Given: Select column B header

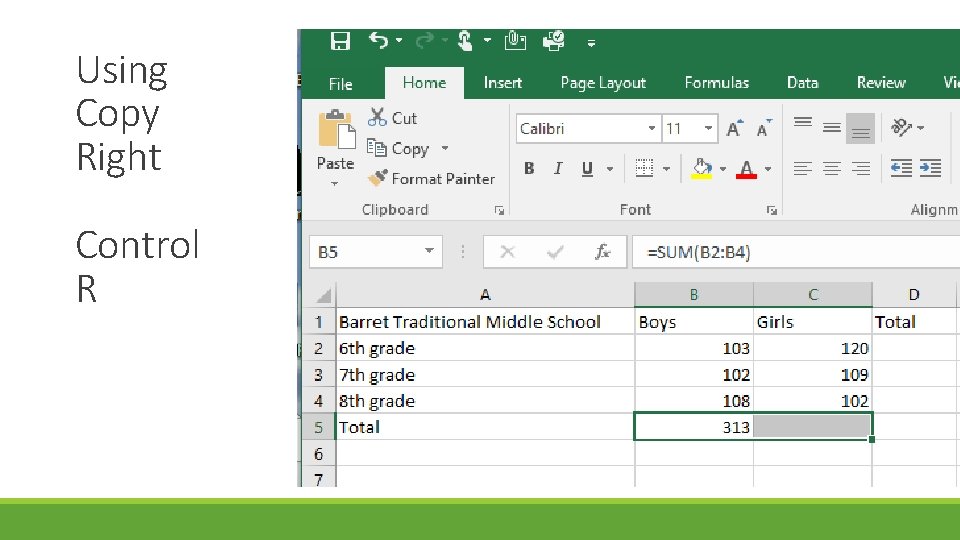Looking at the screenshot, I should click(x=694, y=295).
